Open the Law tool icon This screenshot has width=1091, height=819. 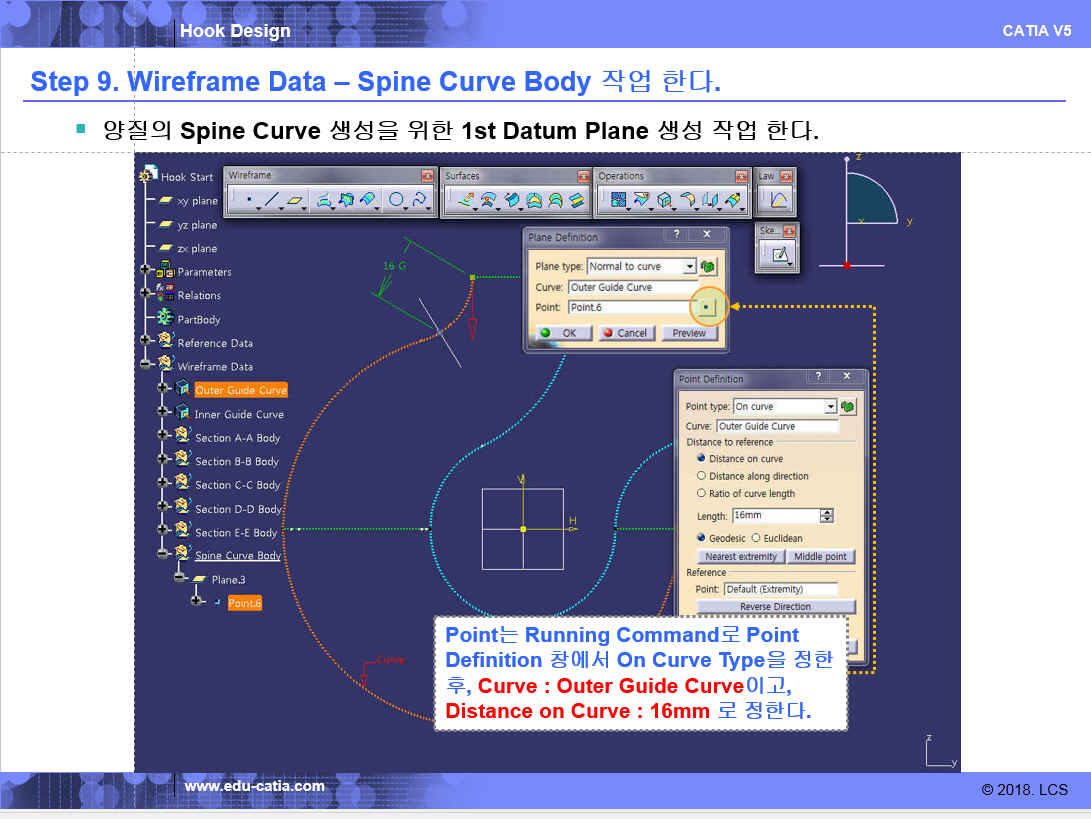coord(777,201)
